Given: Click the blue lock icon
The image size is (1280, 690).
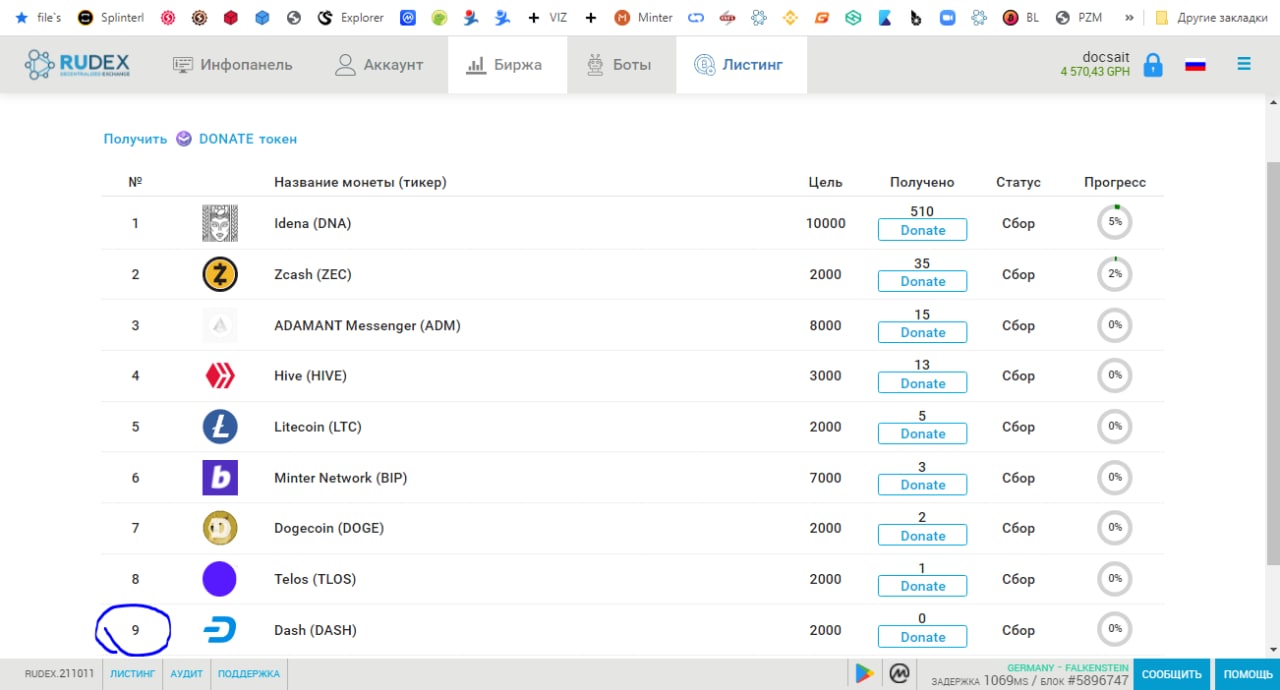Looking at the screenshot, I should pyautogui.click(x=1153, y=66).
